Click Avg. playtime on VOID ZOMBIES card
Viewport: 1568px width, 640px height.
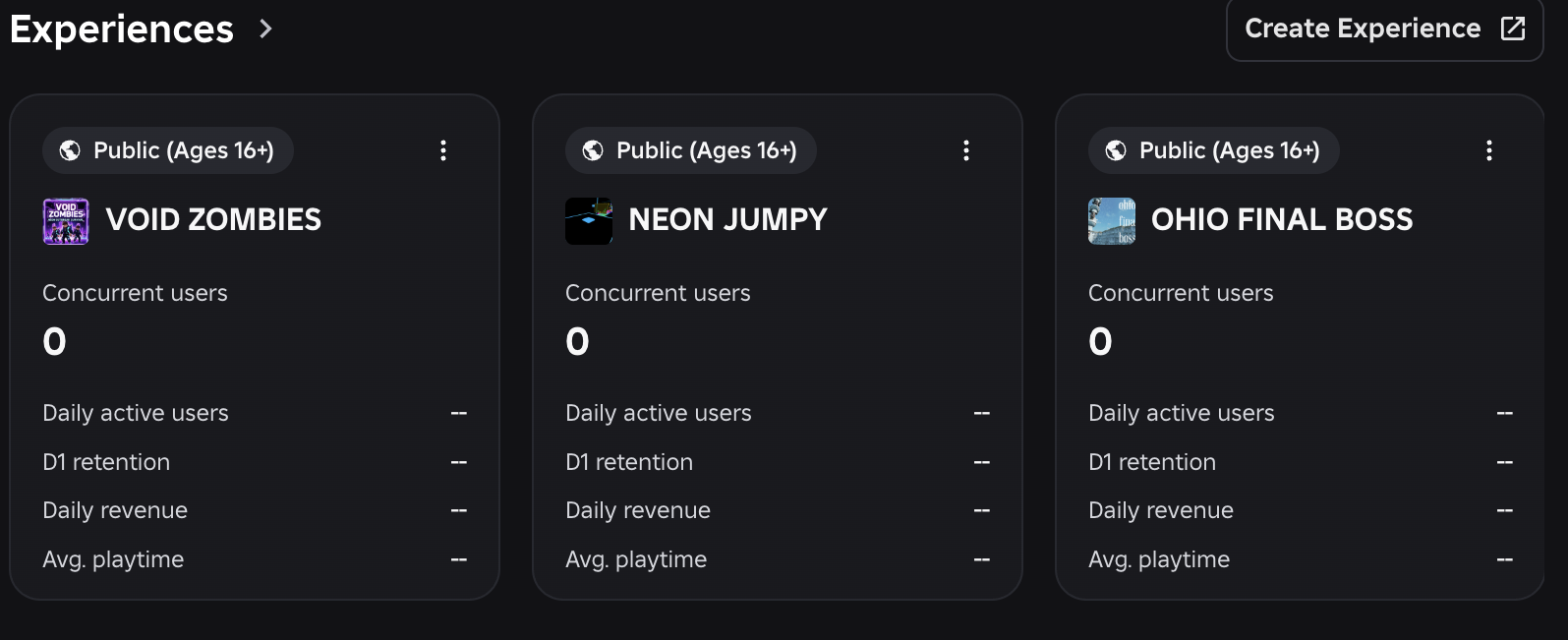tap(113, 559)
